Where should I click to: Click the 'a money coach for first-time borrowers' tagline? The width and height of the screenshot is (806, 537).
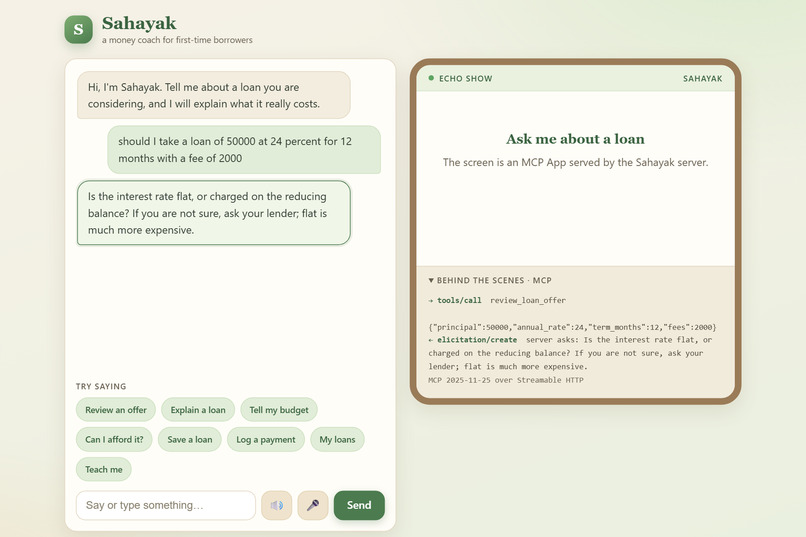[177, 40]
